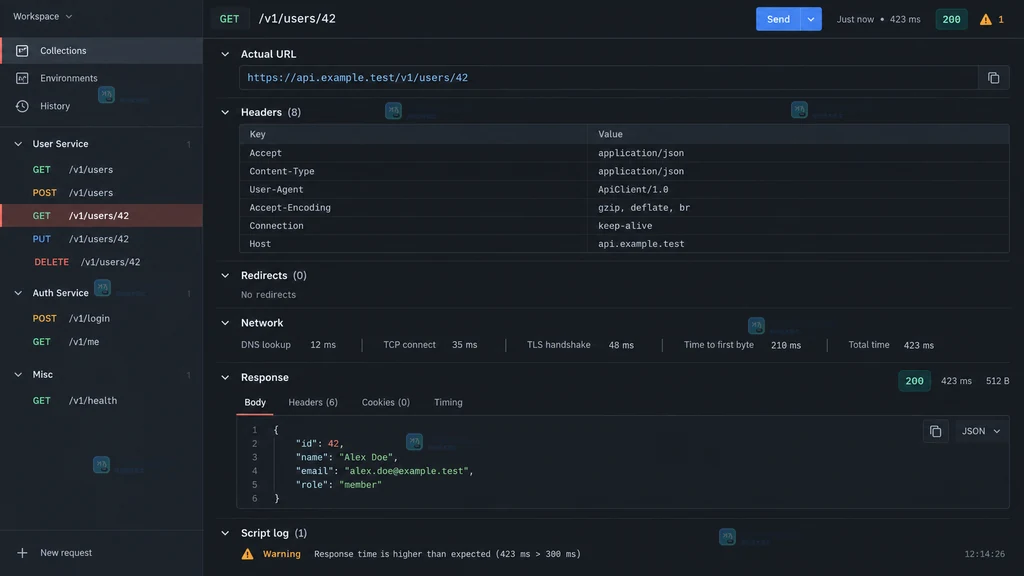Collapse the Misc collection
The width and height of the screenshot is (1024, 576).
18,374
